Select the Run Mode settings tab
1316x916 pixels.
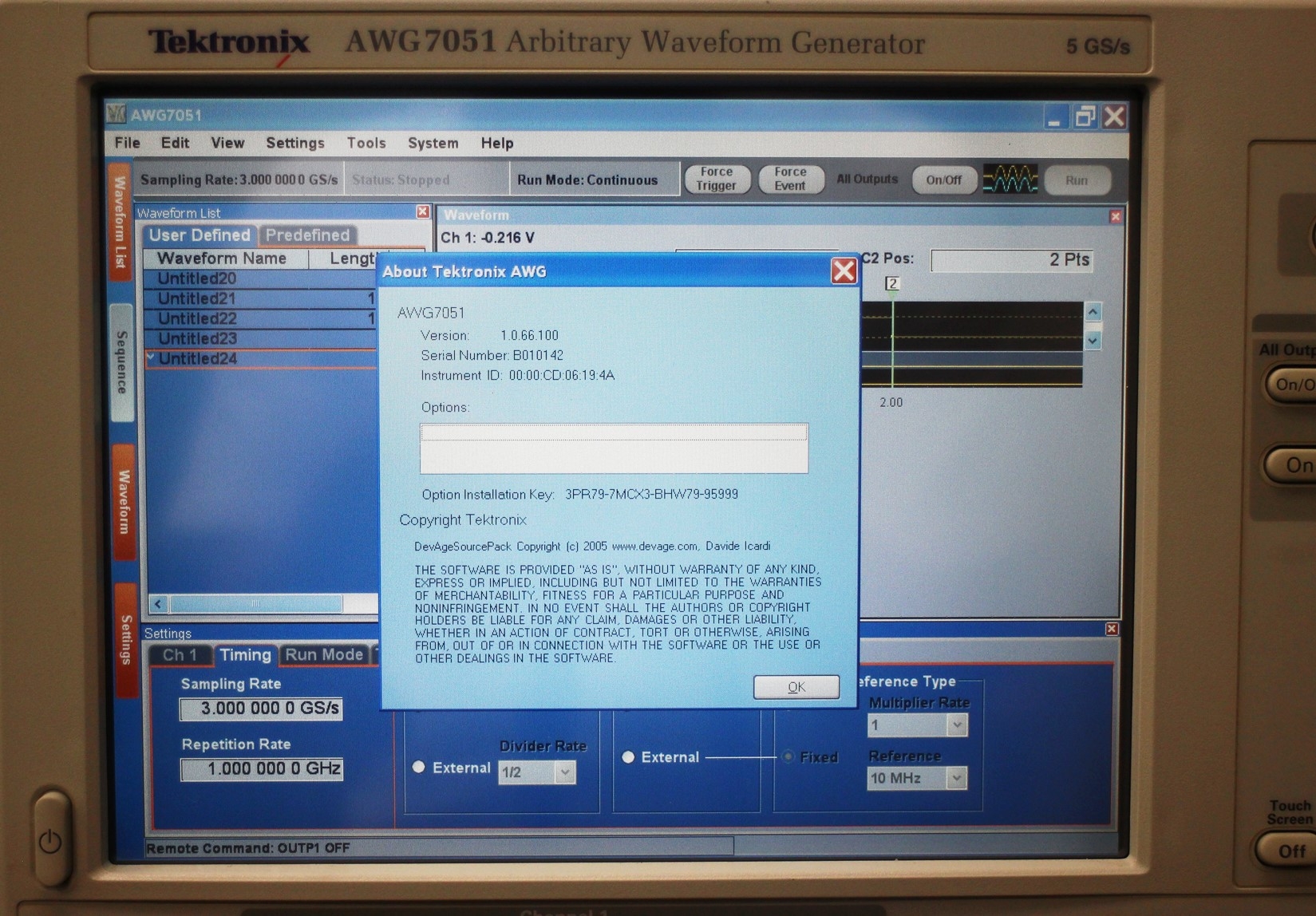(324, 654)
